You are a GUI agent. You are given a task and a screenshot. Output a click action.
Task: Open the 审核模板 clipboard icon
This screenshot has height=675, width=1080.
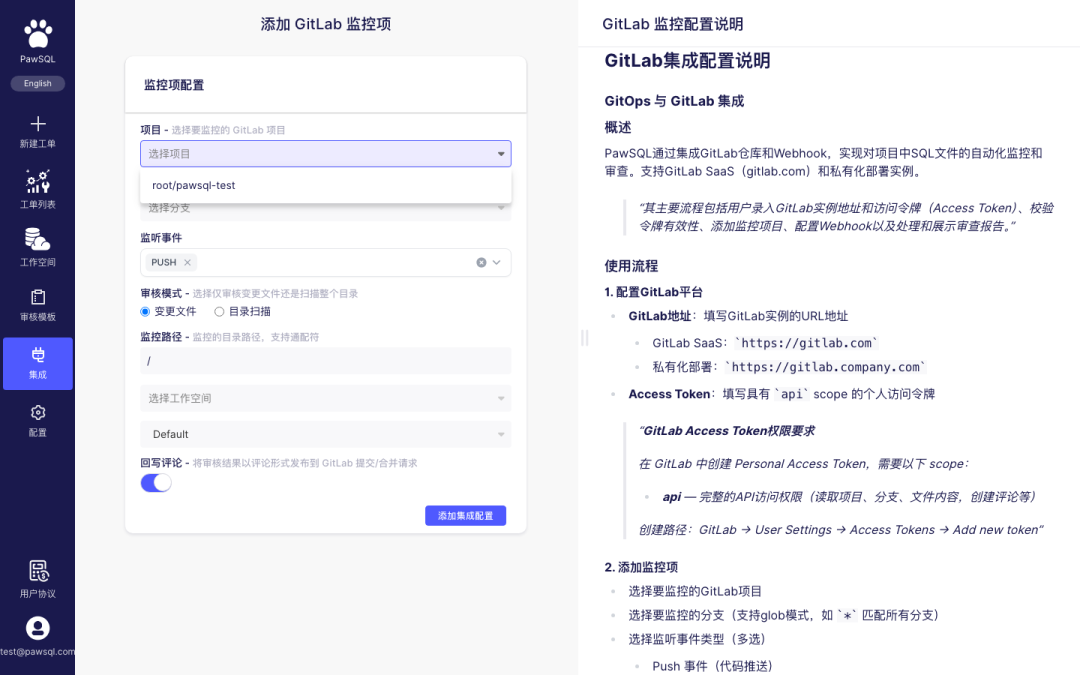point(38,298)
